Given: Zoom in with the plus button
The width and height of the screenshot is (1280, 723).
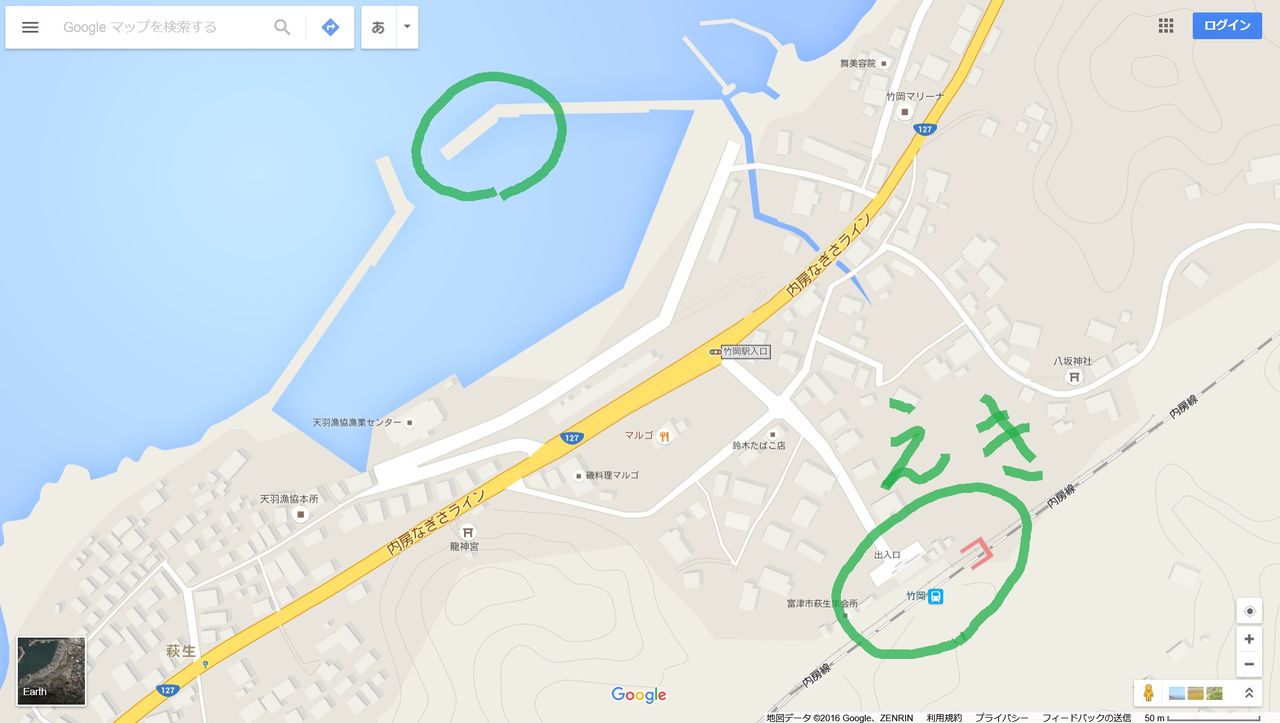Looking at the screenshot, I should [x=1249, y=639].
